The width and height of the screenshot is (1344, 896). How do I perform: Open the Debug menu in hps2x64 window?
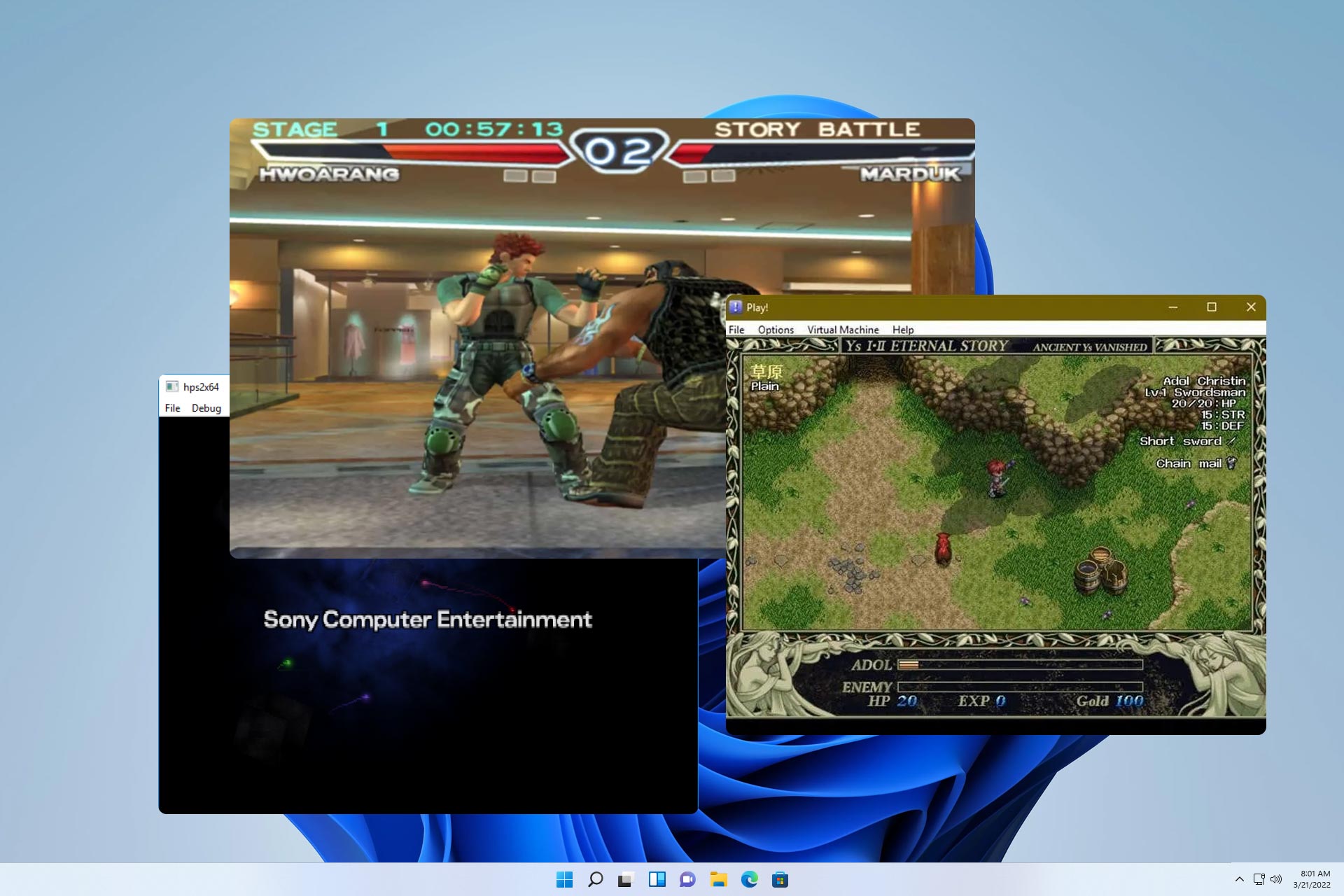(x=206, y=408)
